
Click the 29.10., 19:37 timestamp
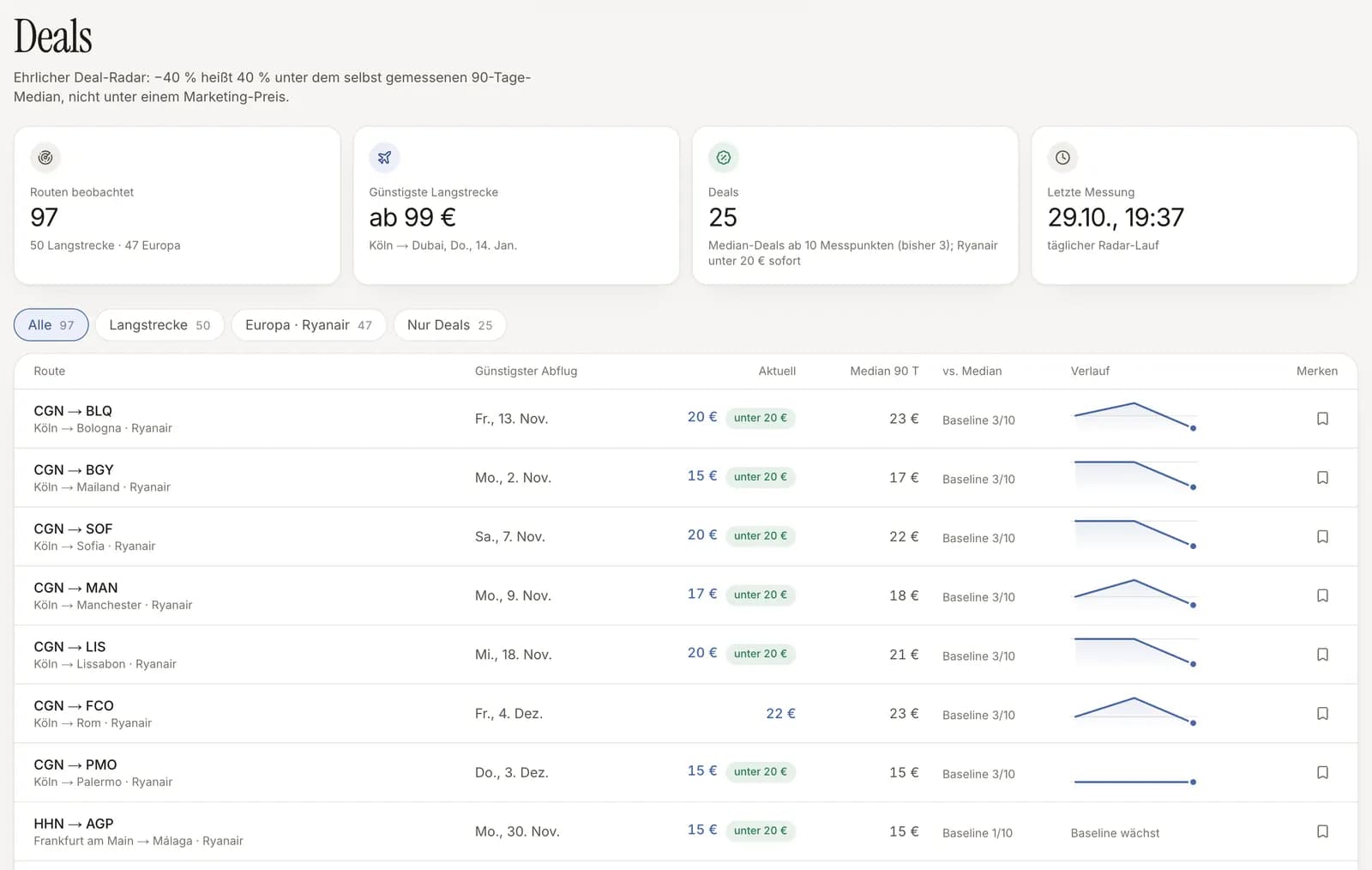1116,218
